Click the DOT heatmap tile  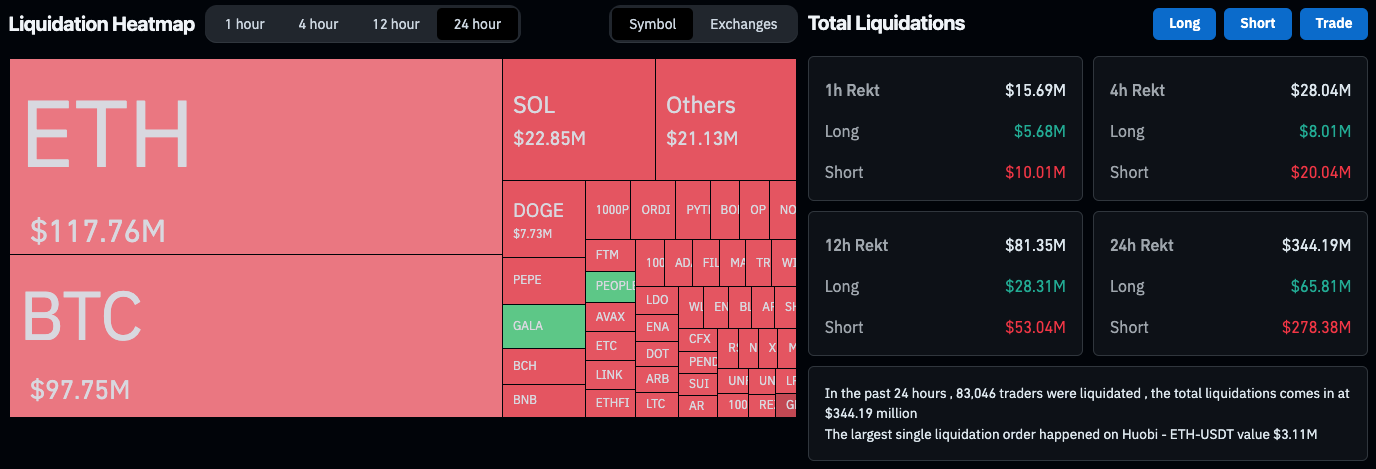(657, 354)
